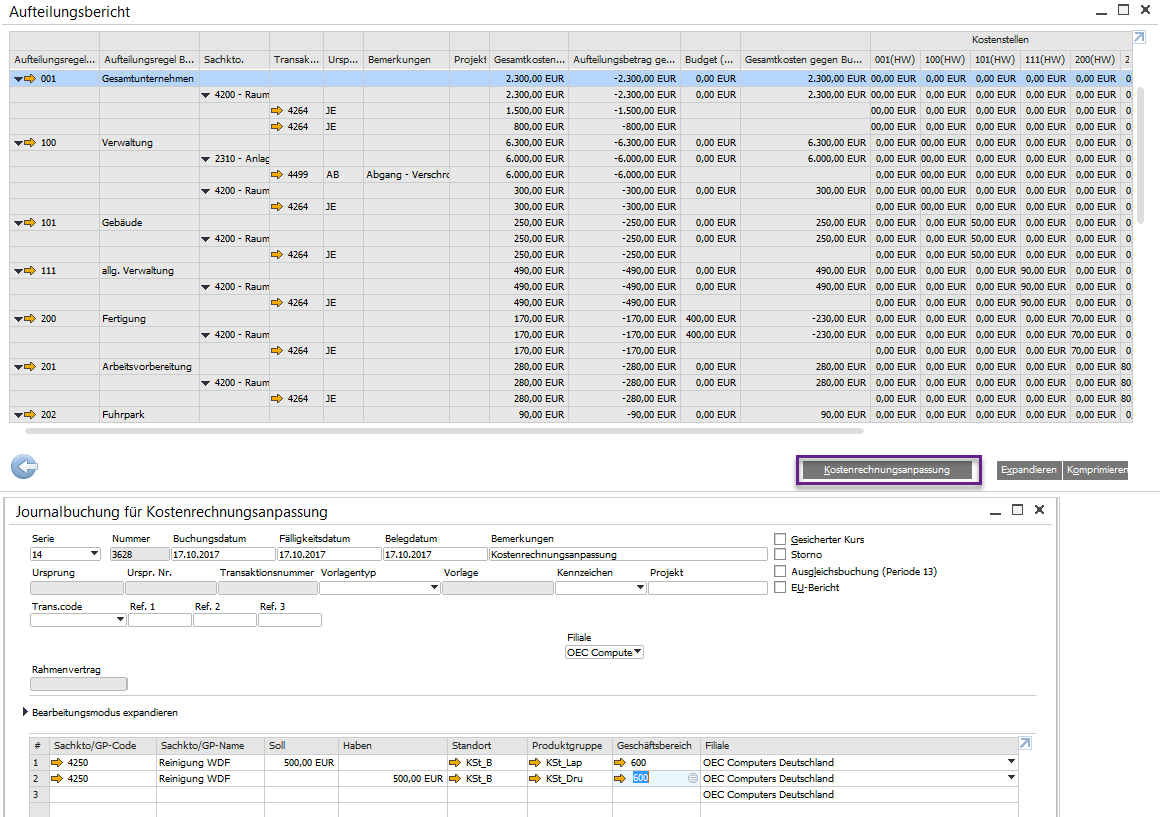Open link arrow for Standort KSt_B row 2

click(x=455, y=779)
